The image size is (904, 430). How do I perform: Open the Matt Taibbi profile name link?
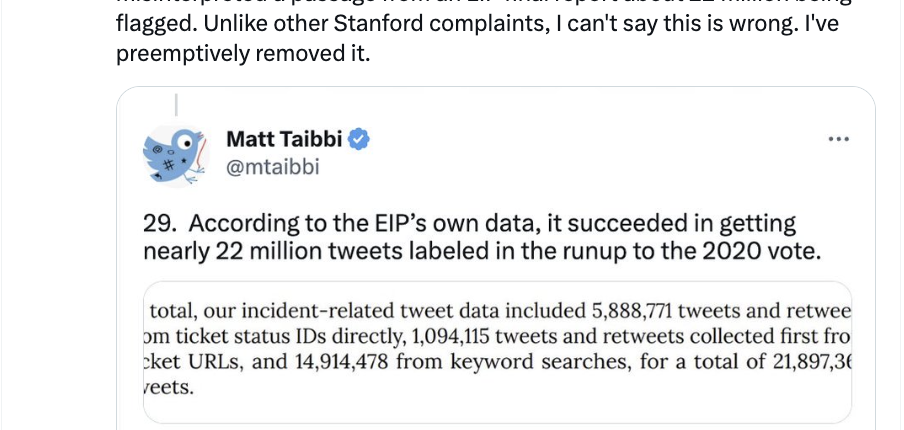[284, 139]
